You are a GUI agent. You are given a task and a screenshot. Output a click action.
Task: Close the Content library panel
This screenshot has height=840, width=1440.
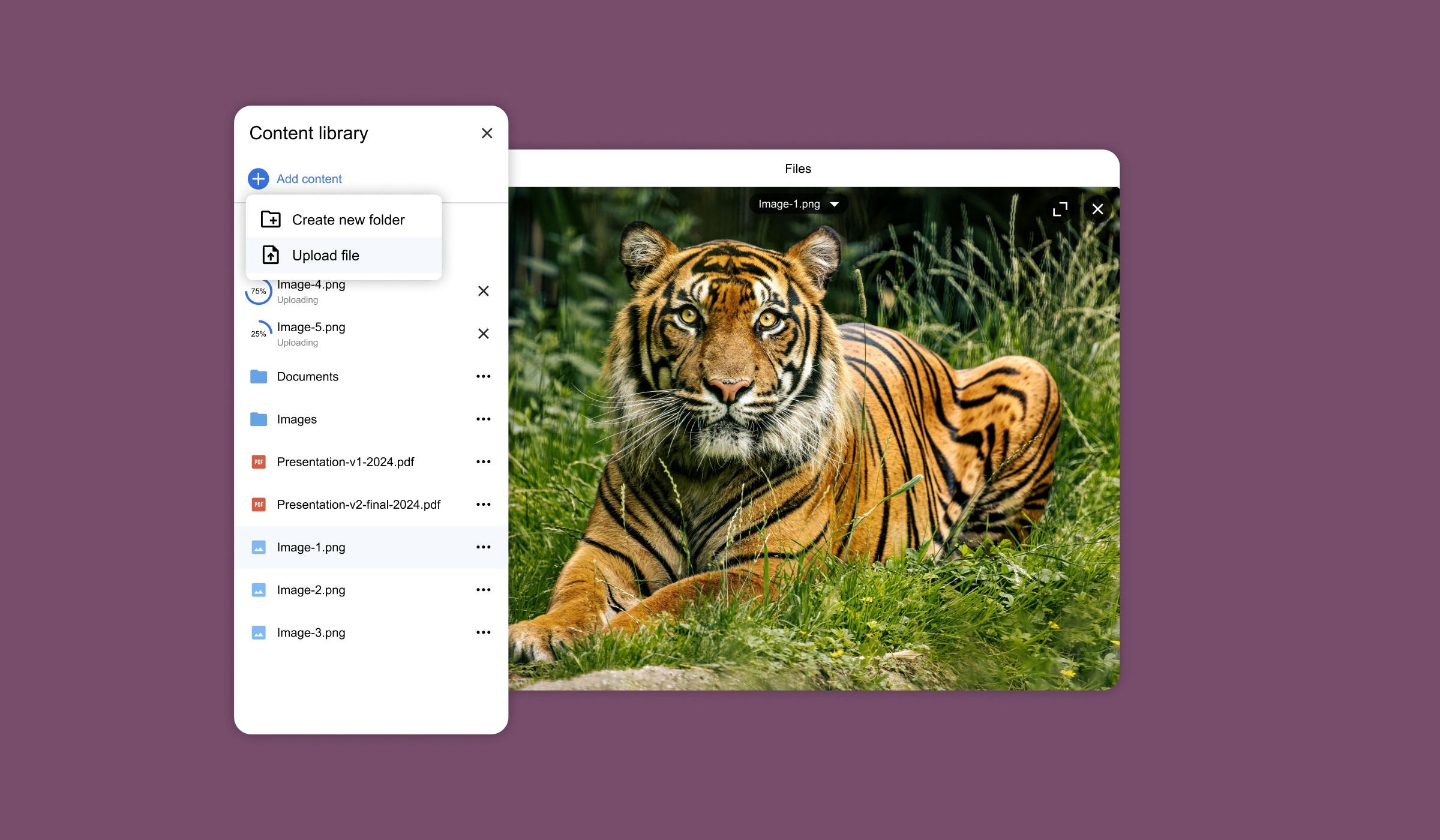pos(487,133)
